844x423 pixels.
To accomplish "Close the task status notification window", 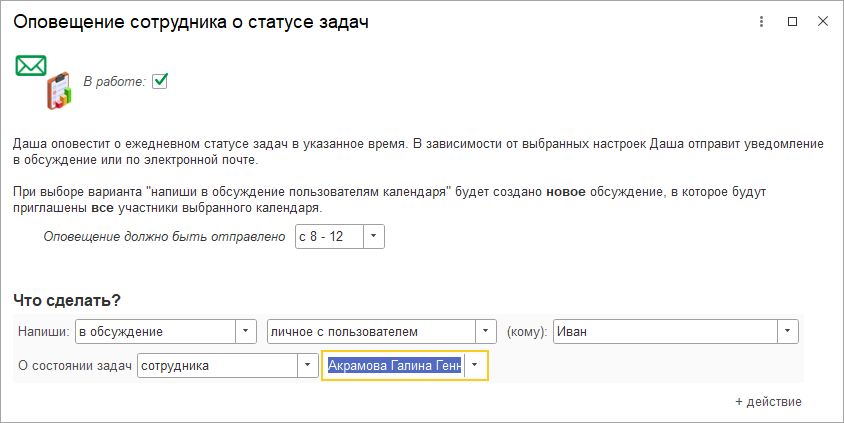I will [822, 22].
